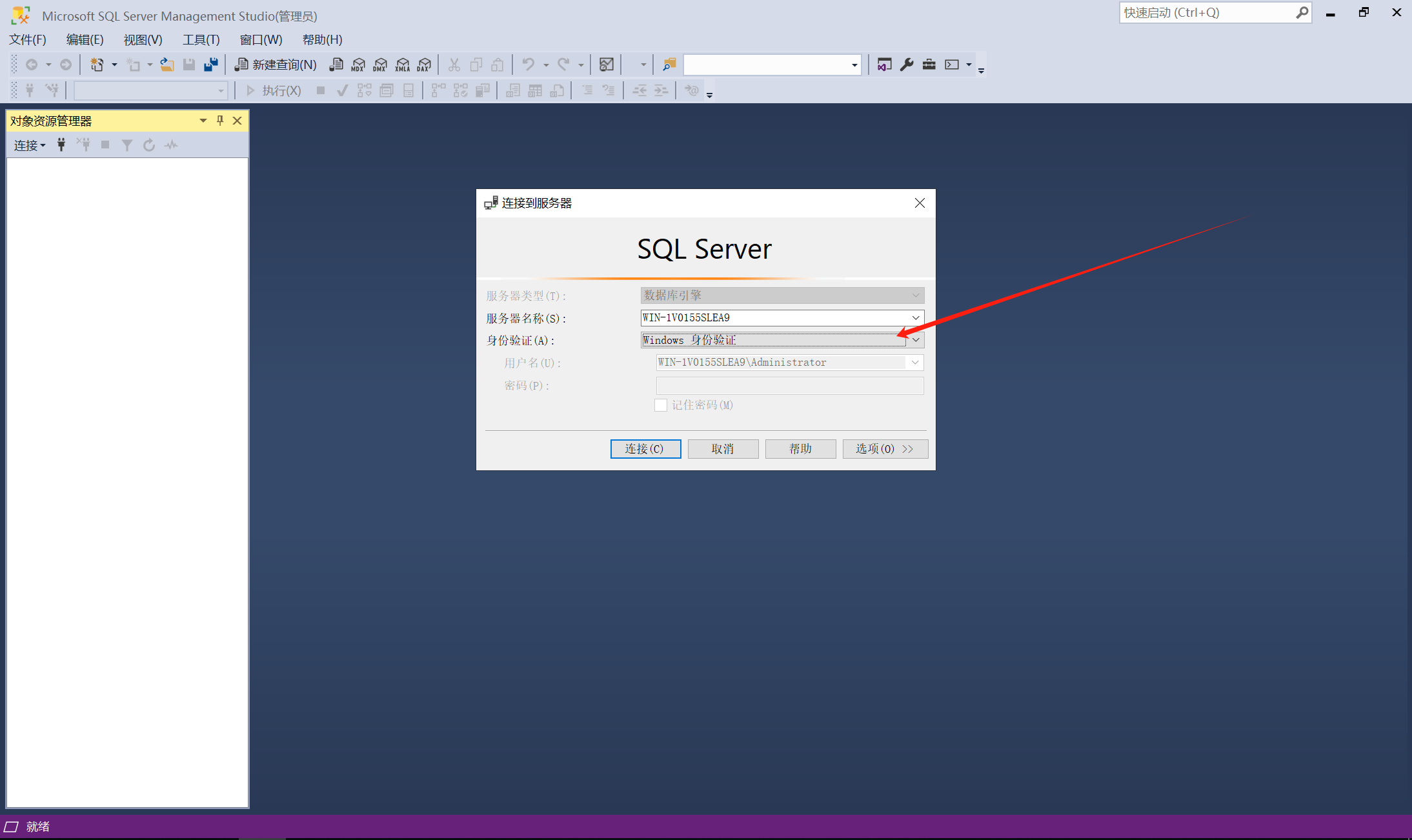Open the activity monitor toolbar icon

click(x=606, y=65)
